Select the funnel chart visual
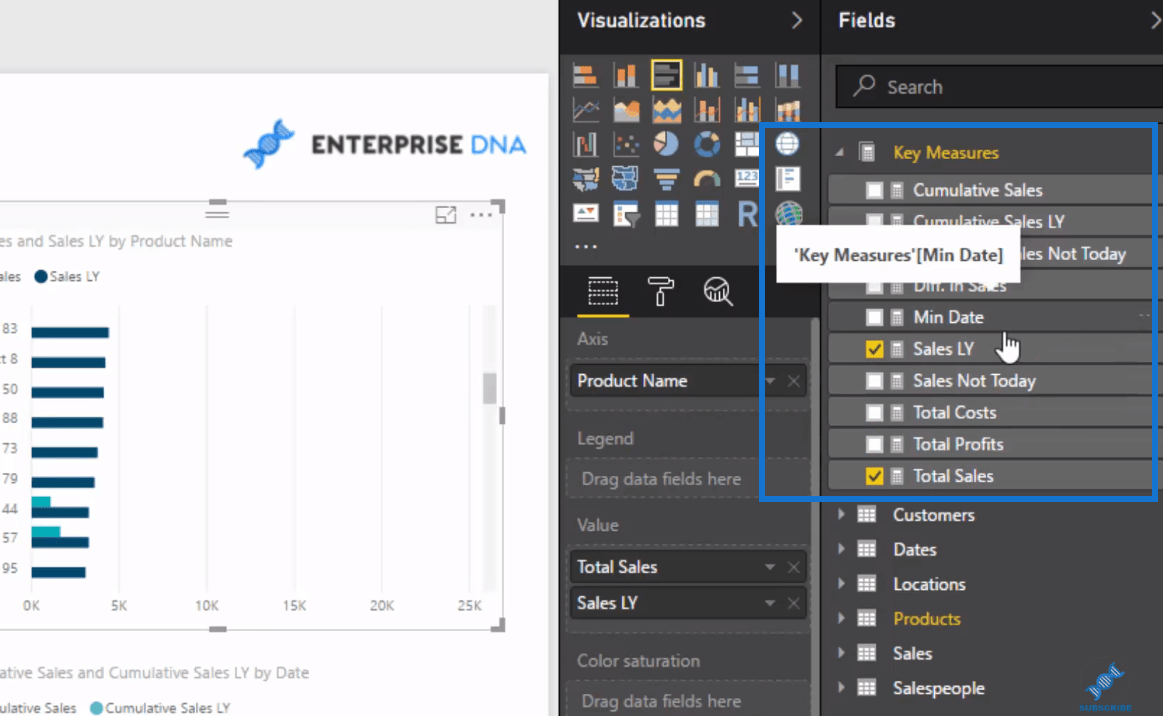Viewport: 1163px width, 716px height. click(x=666, y=179)
